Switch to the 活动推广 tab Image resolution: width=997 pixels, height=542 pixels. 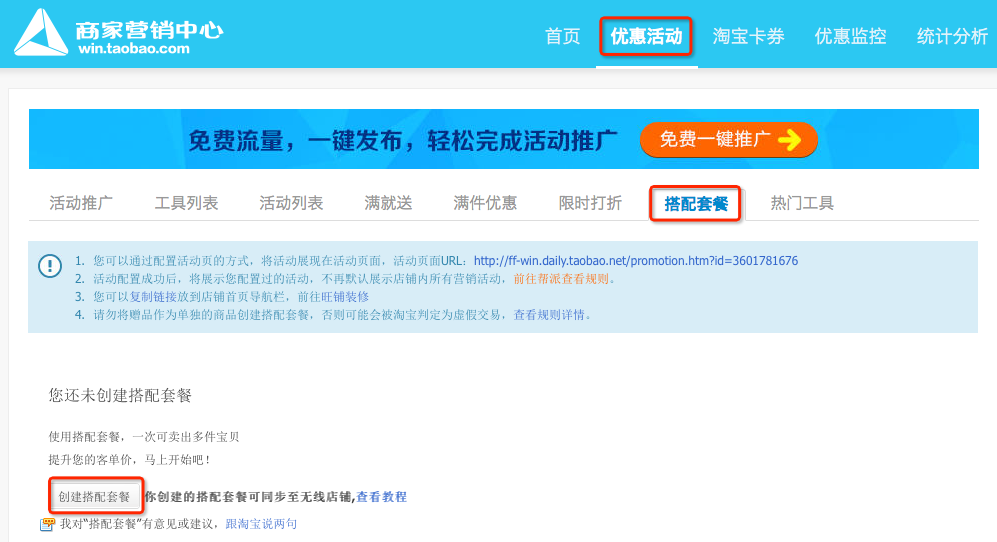81,203
